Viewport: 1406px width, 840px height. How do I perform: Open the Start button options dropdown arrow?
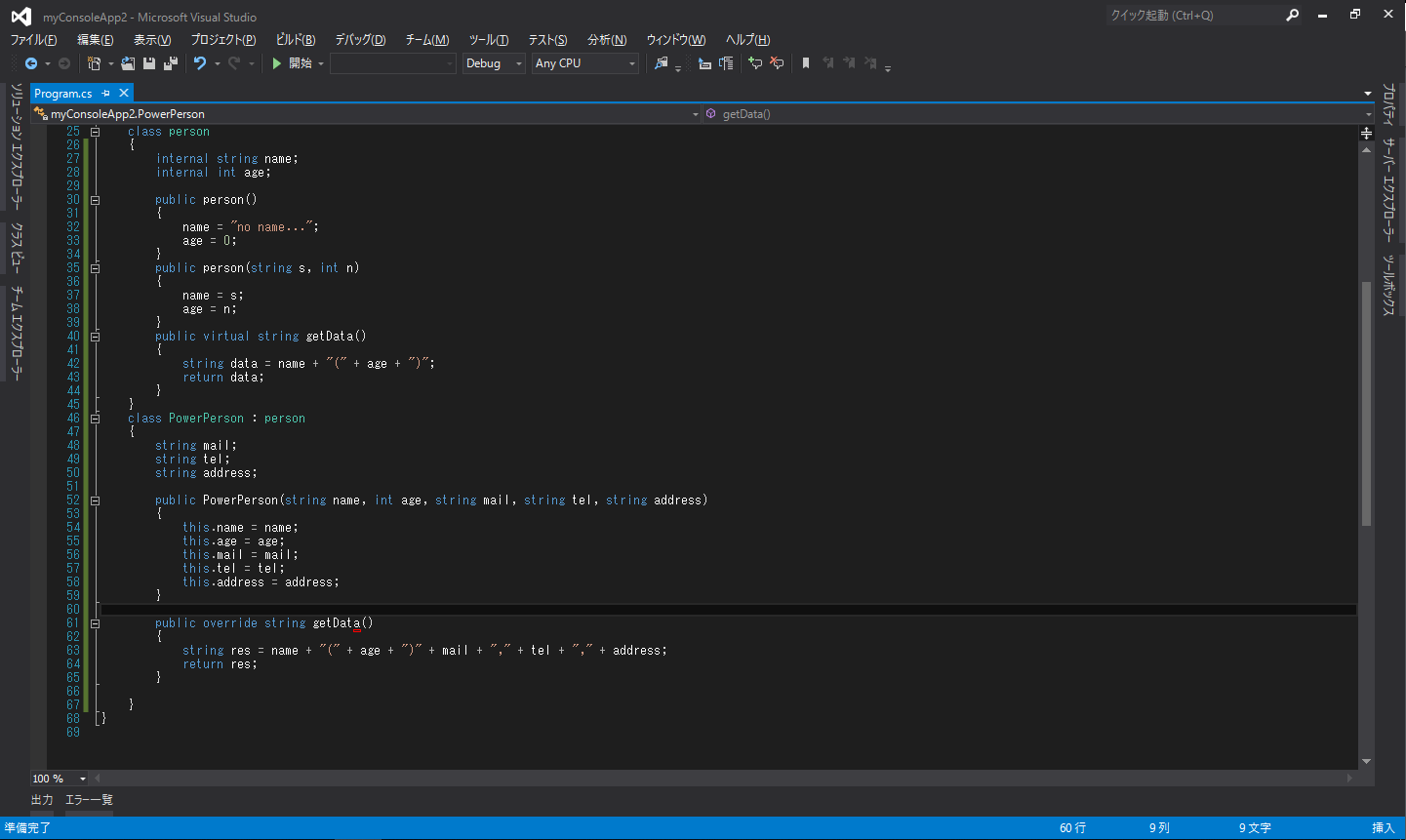(321, 63)
